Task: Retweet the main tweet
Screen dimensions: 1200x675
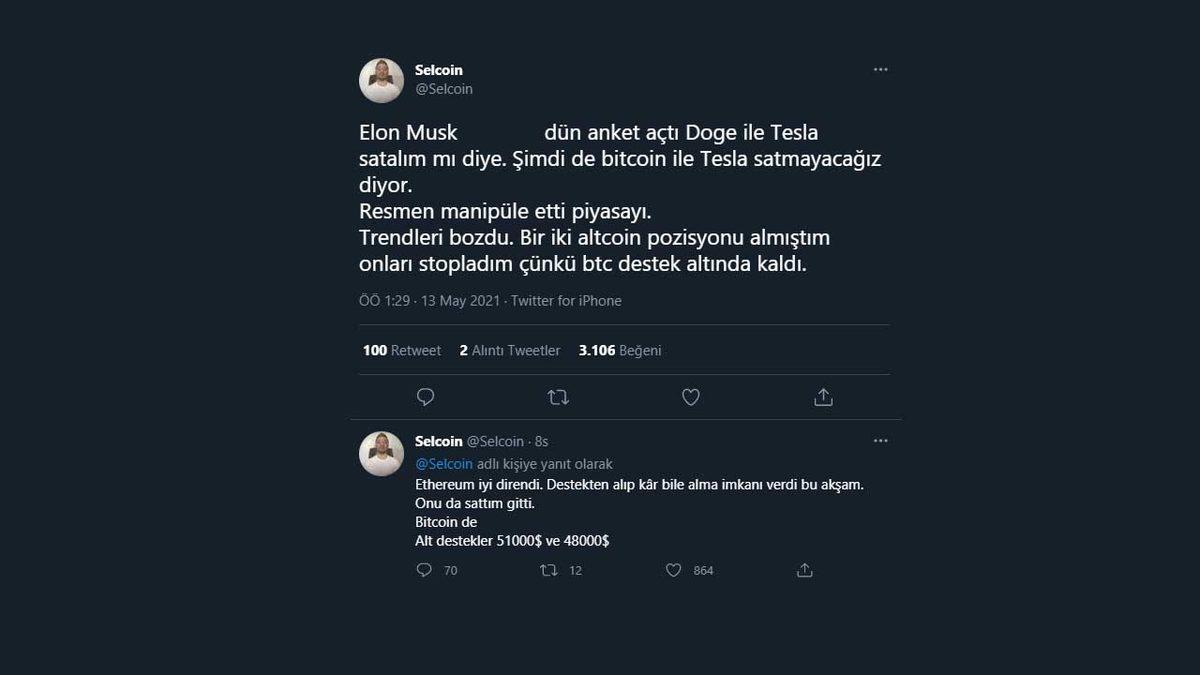Action: pos(557,397)
